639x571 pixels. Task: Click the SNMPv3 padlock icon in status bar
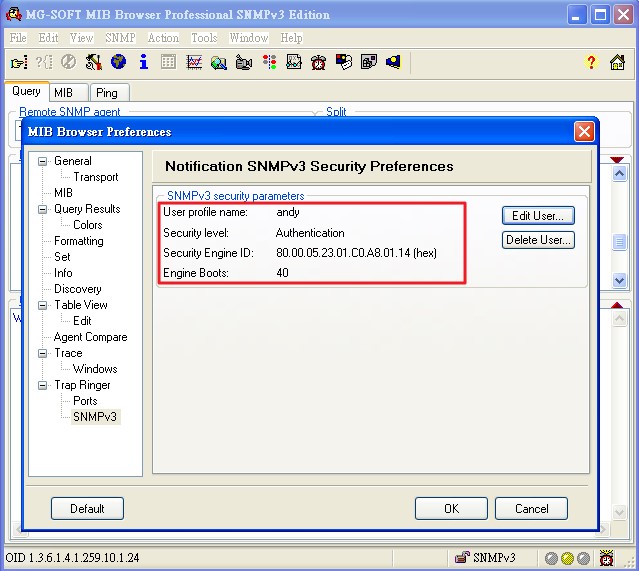[x=462, y=557]
